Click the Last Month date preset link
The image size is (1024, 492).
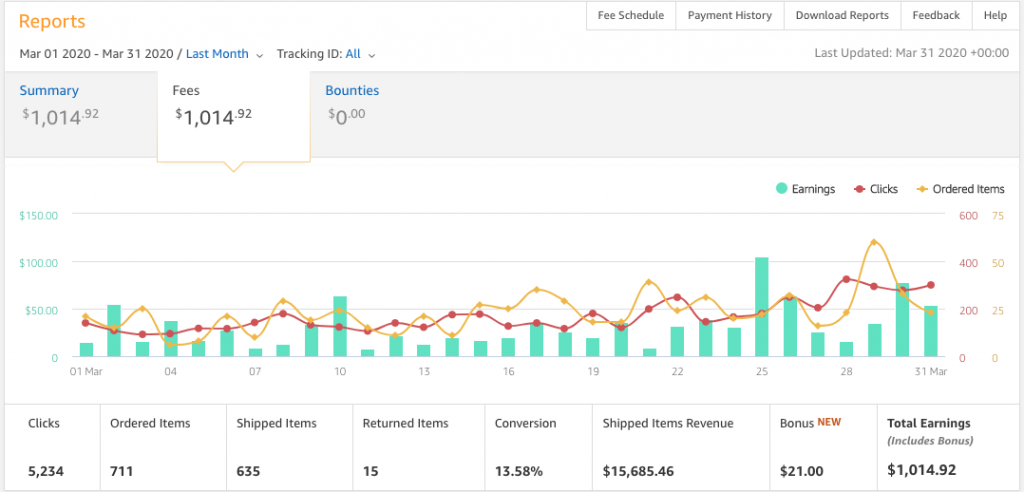[217, 54]
